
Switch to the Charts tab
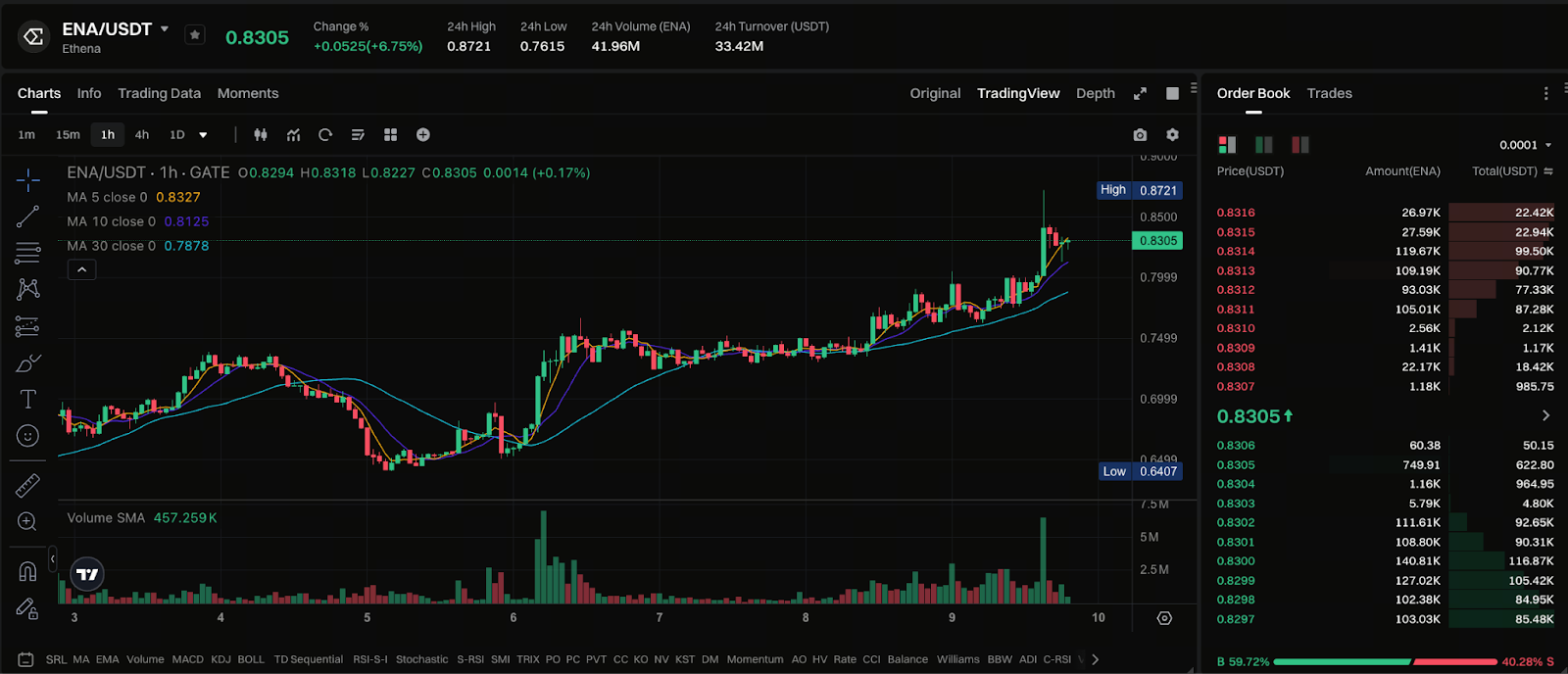[x=39, y=94]
